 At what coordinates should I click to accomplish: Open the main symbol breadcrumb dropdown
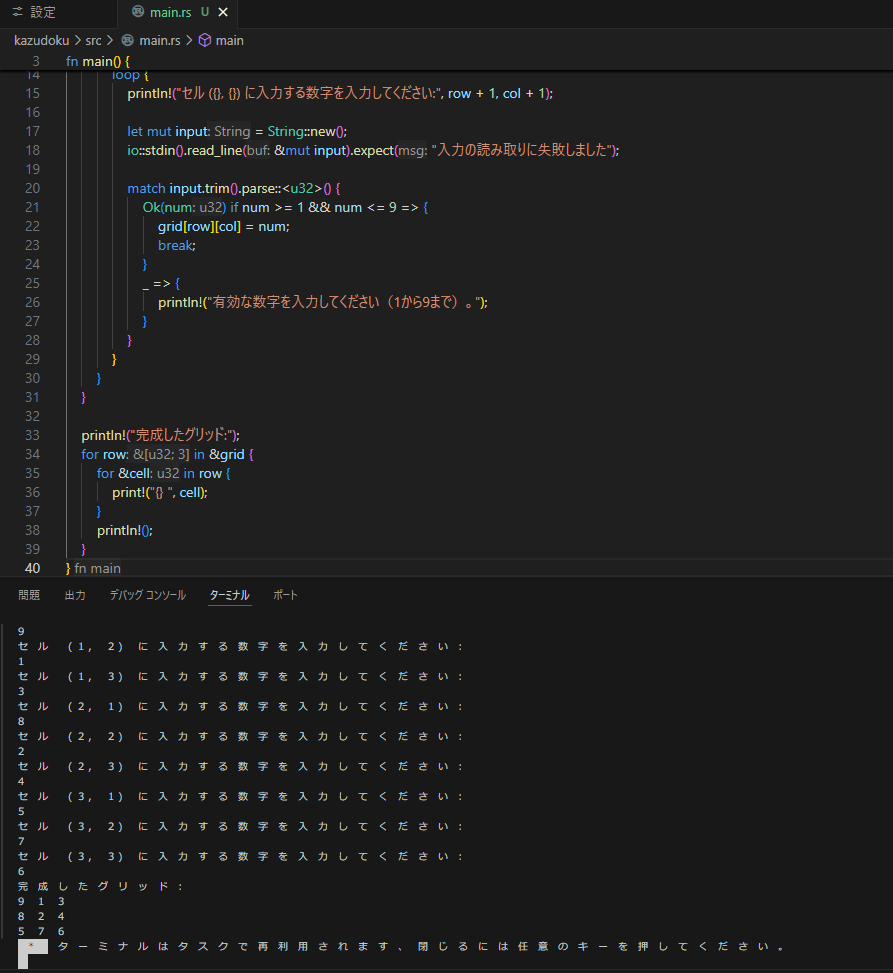[230, 40]
